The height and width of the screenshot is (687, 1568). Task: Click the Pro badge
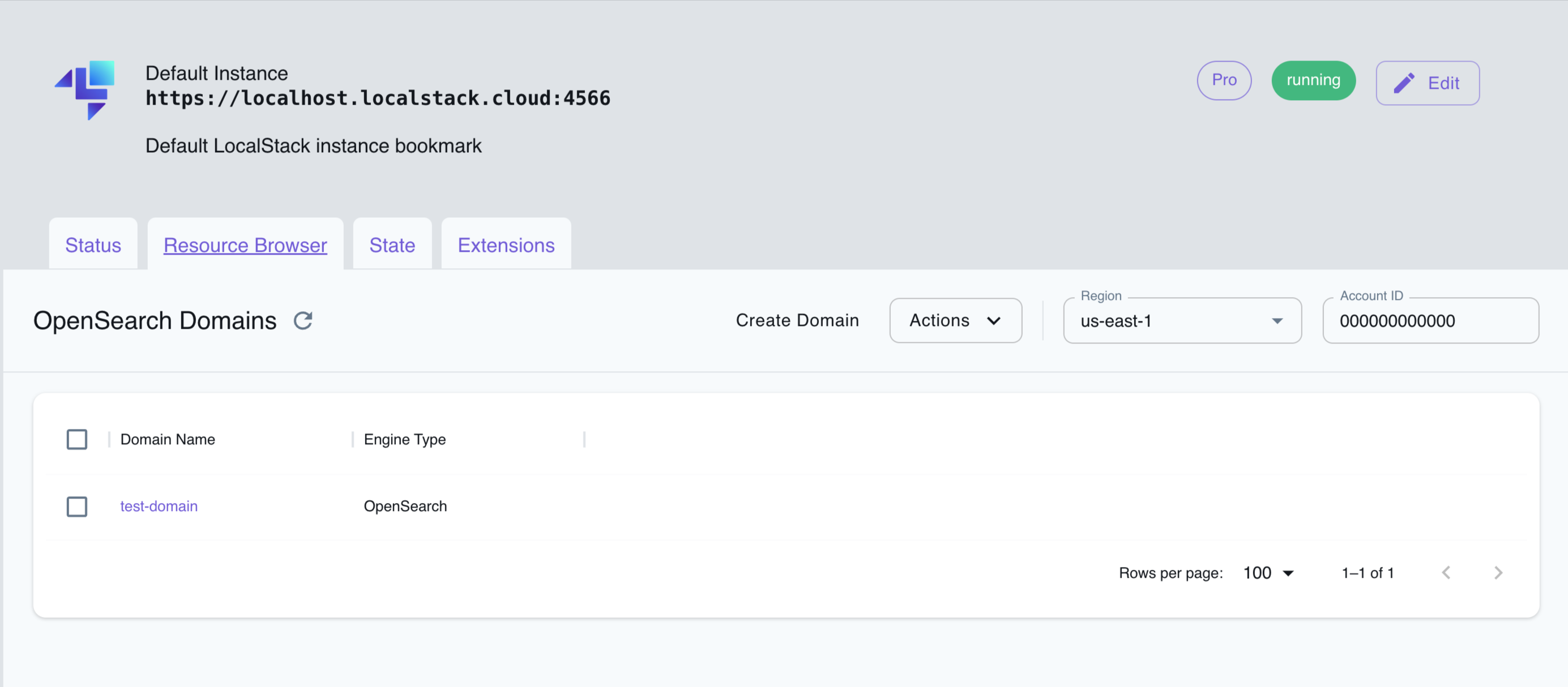[1224, 80]
